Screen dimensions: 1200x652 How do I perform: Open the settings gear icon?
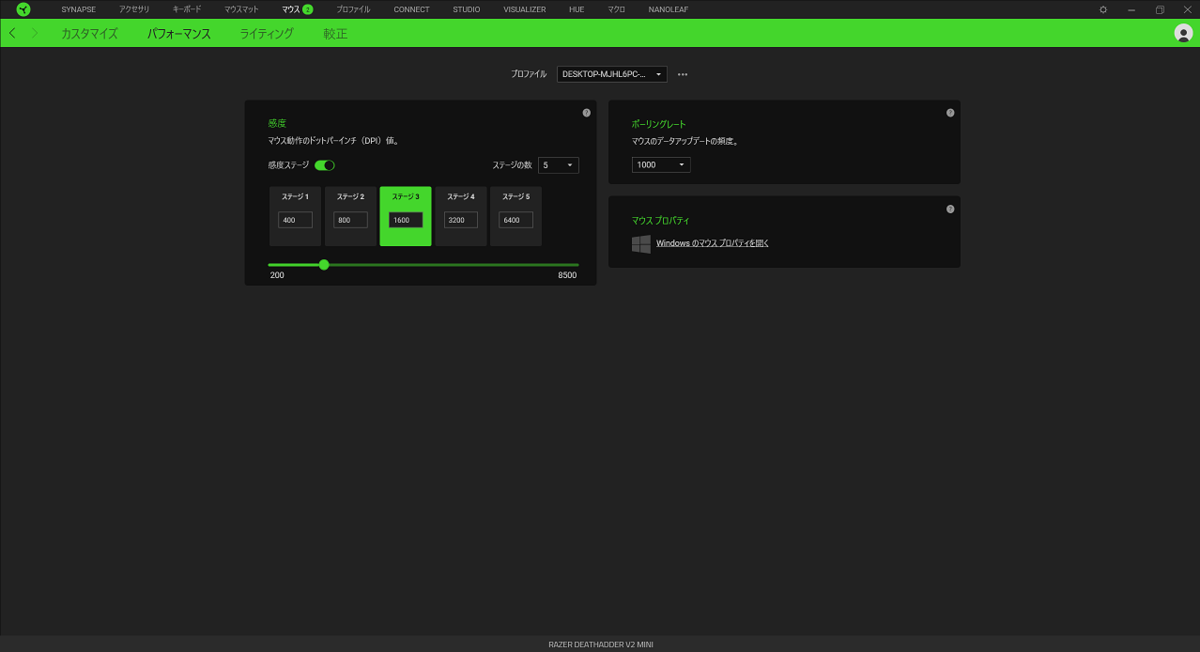[x=1103, y=9]
